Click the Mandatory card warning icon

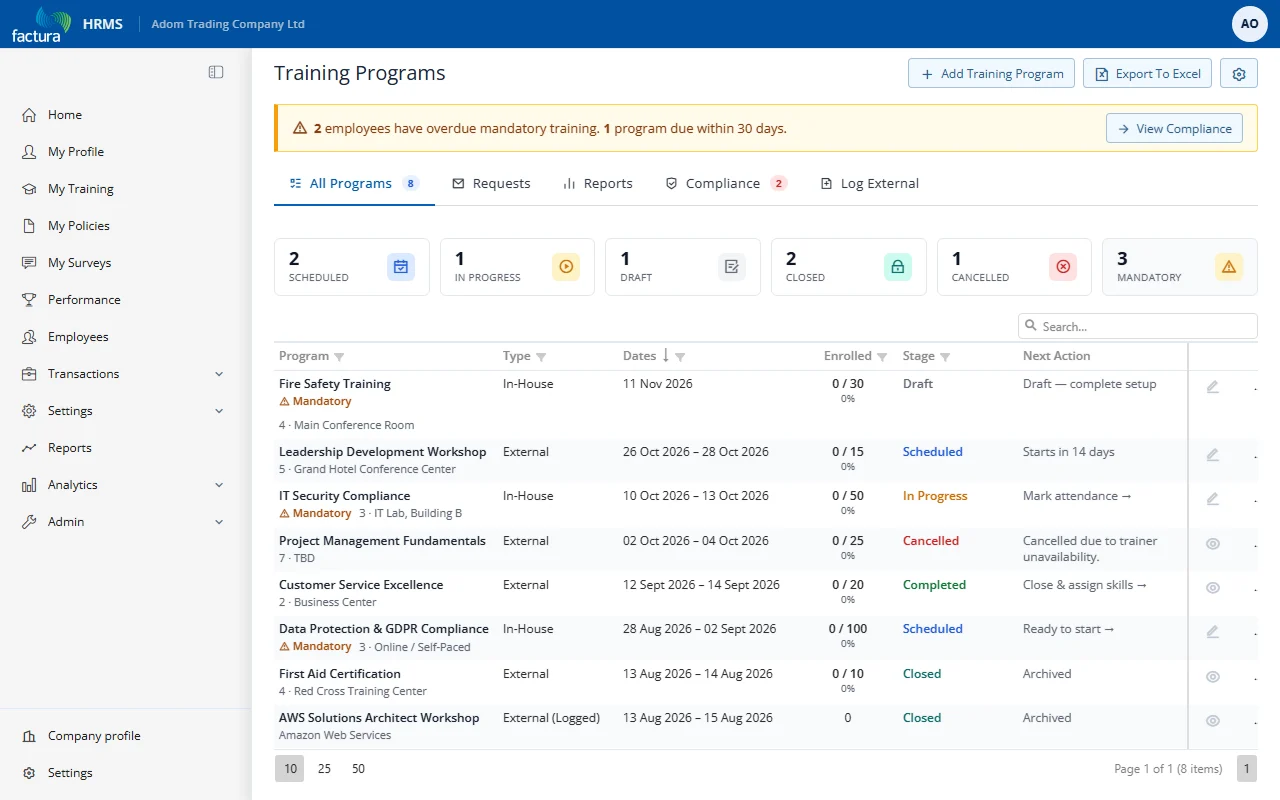tap(1229, 267)
